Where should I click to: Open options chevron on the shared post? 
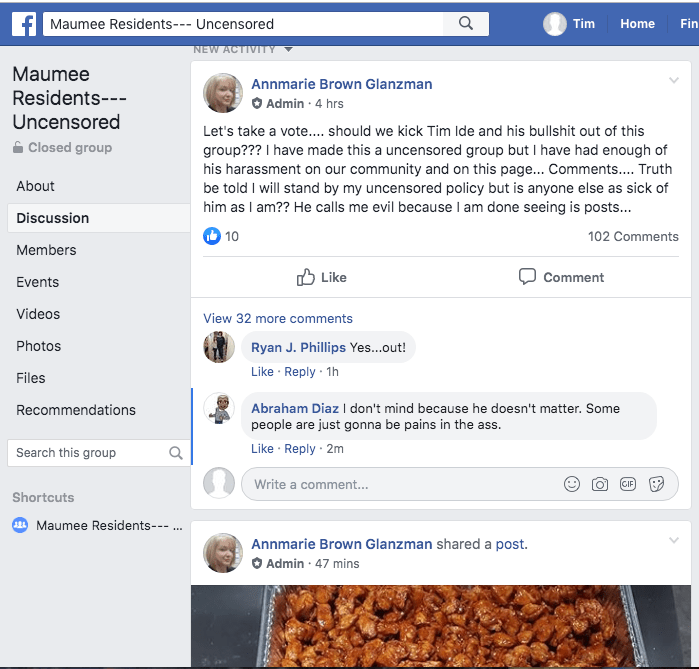(674, 541)
